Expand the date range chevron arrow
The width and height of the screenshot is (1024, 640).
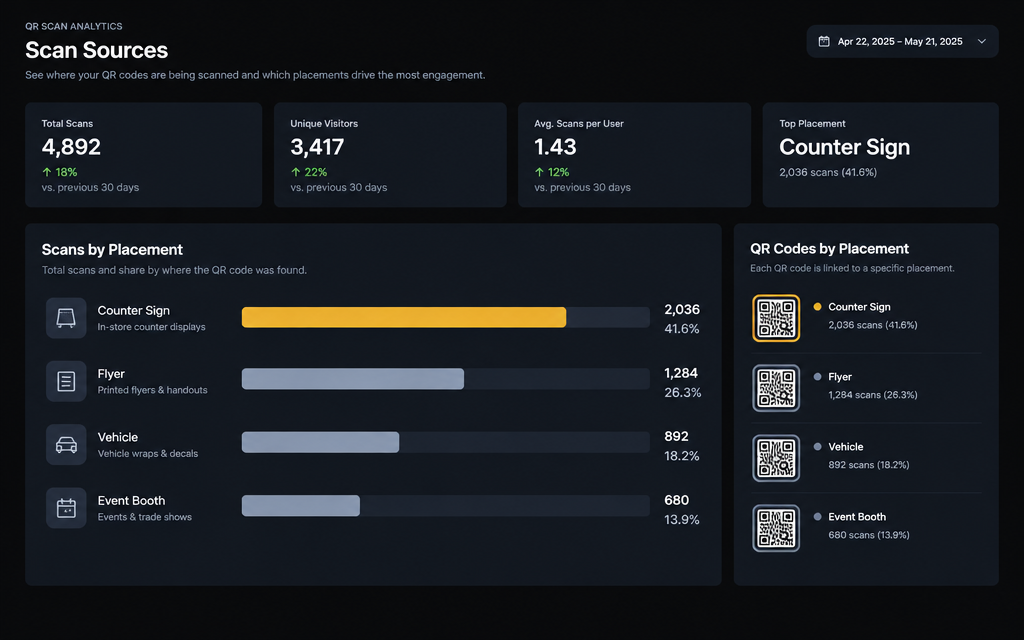tap(982, 41)
